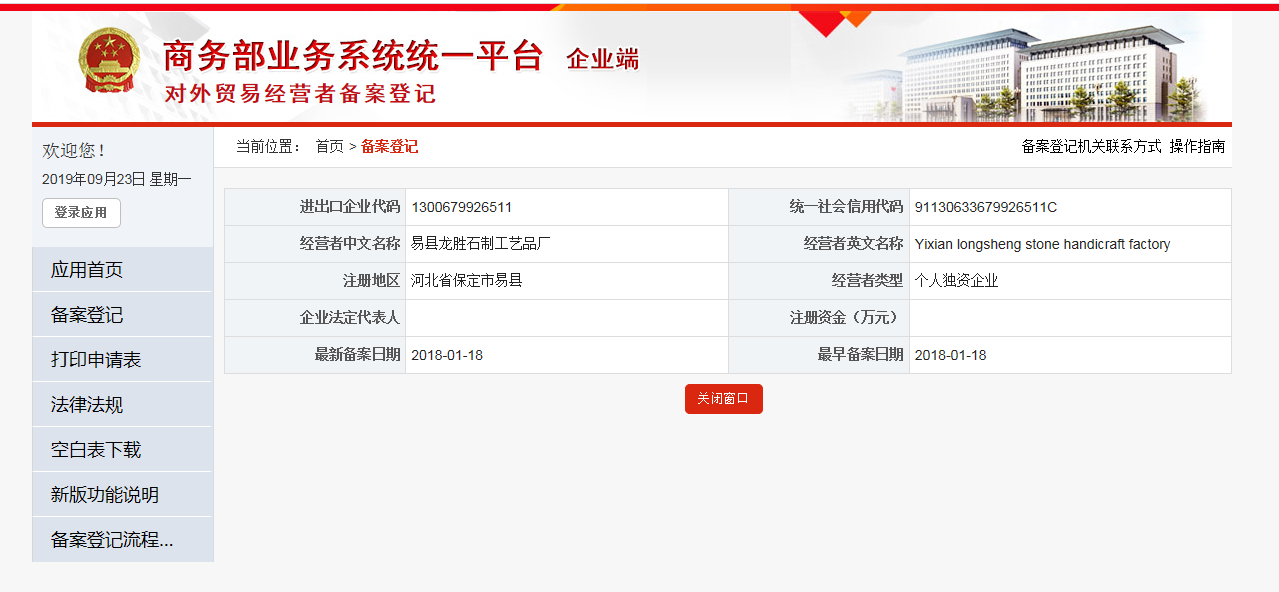Click the 进出口企业代码 label
The width and height of the screenshot is (1279, 592).
point(350,207)
